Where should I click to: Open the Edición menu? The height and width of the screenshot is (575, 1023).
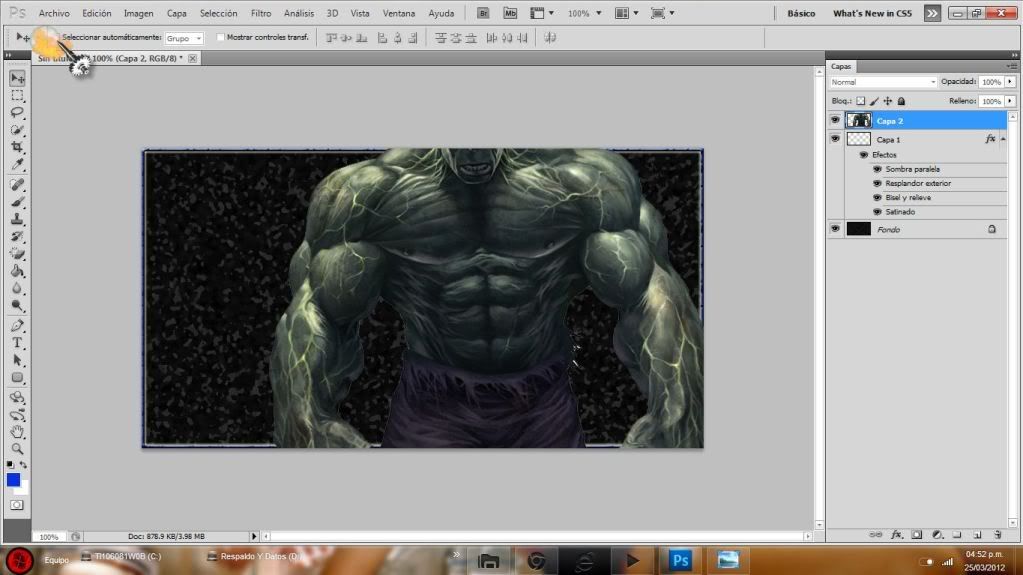(97, 13)
